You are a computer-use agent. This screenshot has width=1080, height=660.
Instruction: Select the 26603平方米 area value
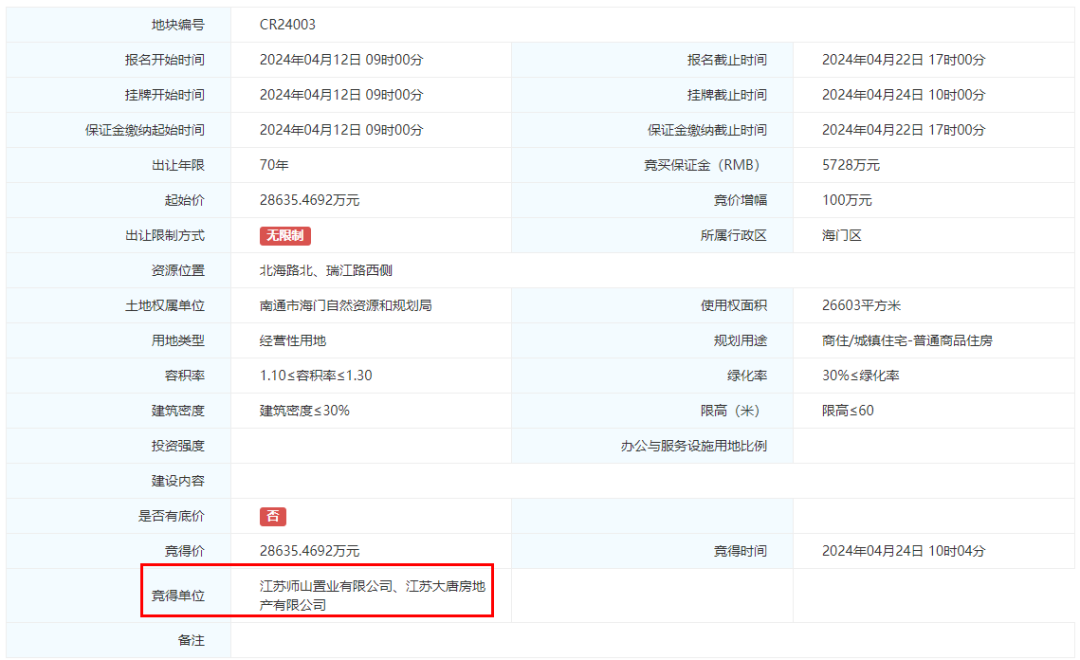coord(861,306)
